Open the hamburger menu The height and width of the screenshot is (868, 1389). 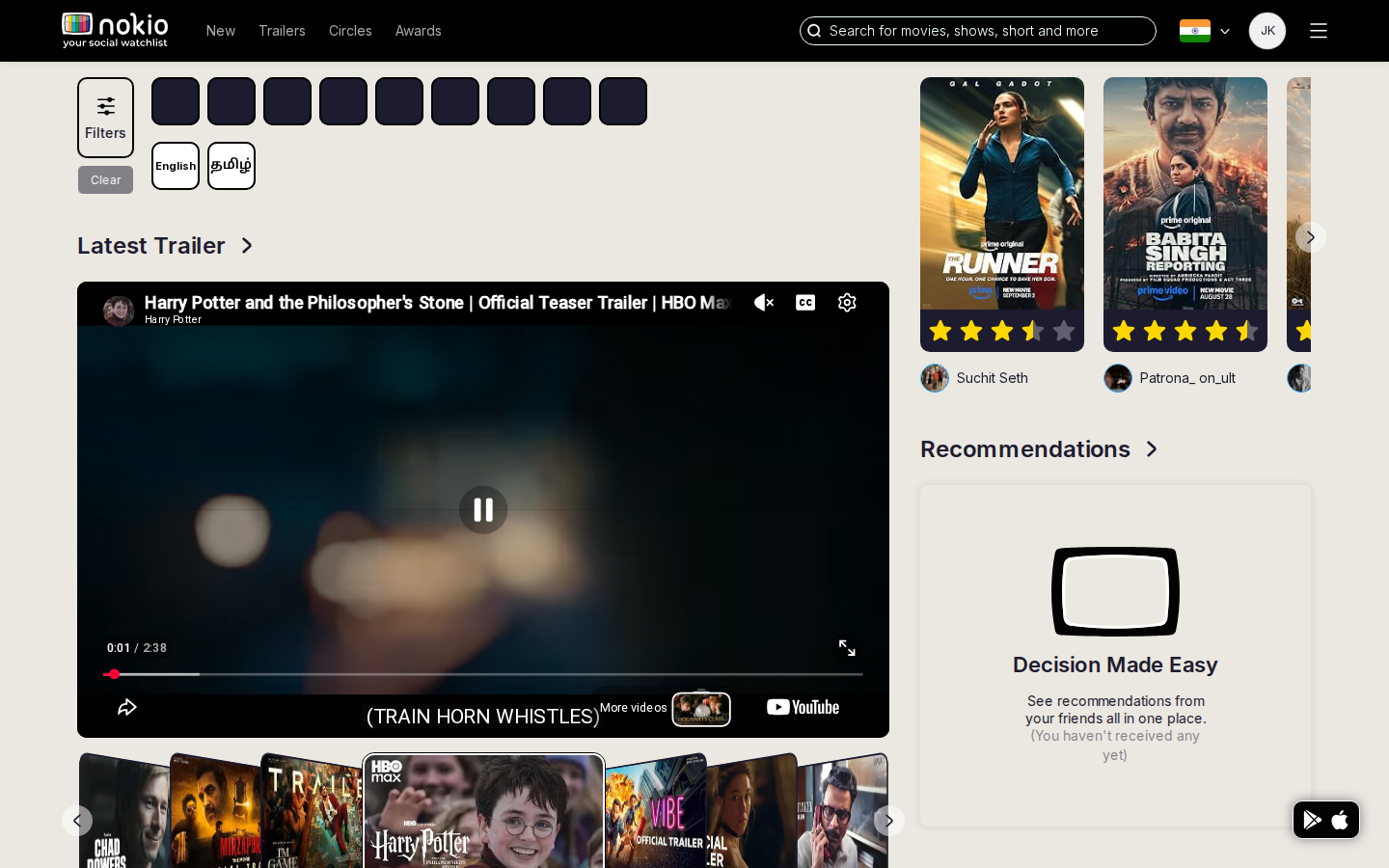pyautogui.click(x=1318, y=31)
